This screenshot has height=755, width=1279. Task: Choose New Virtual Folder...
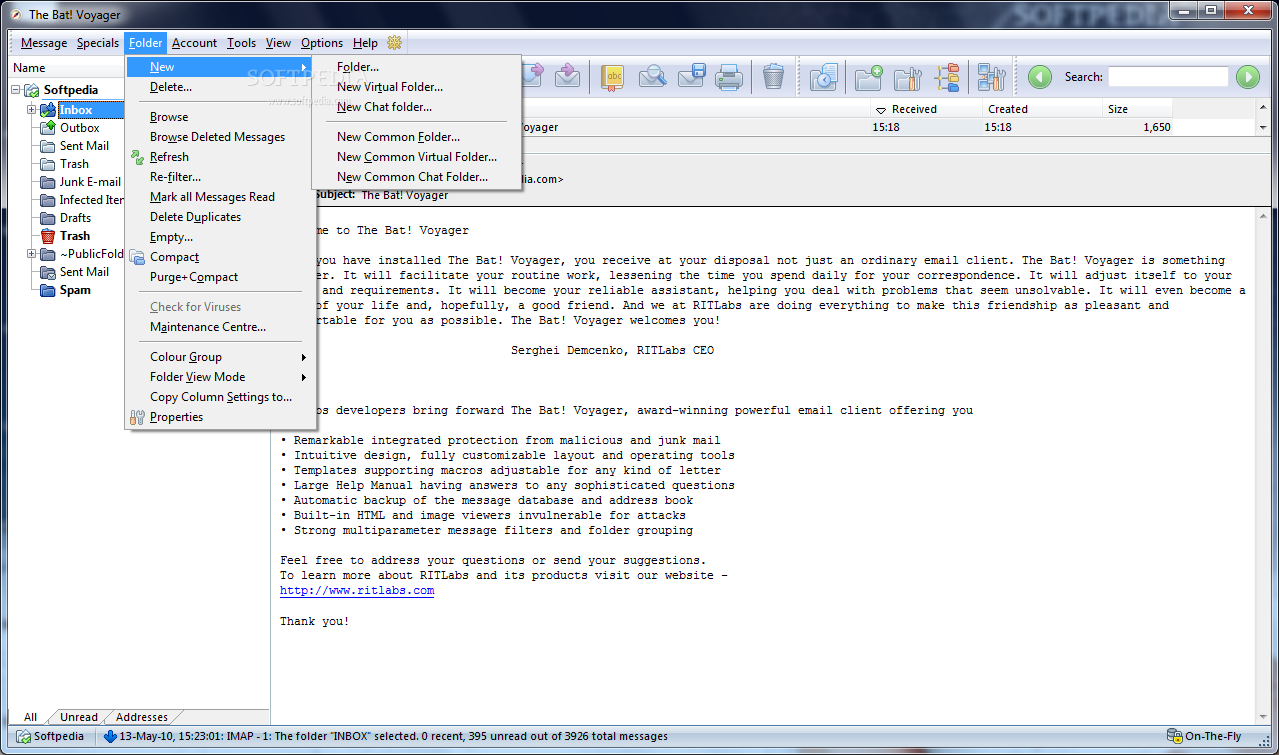click(416, 87)
